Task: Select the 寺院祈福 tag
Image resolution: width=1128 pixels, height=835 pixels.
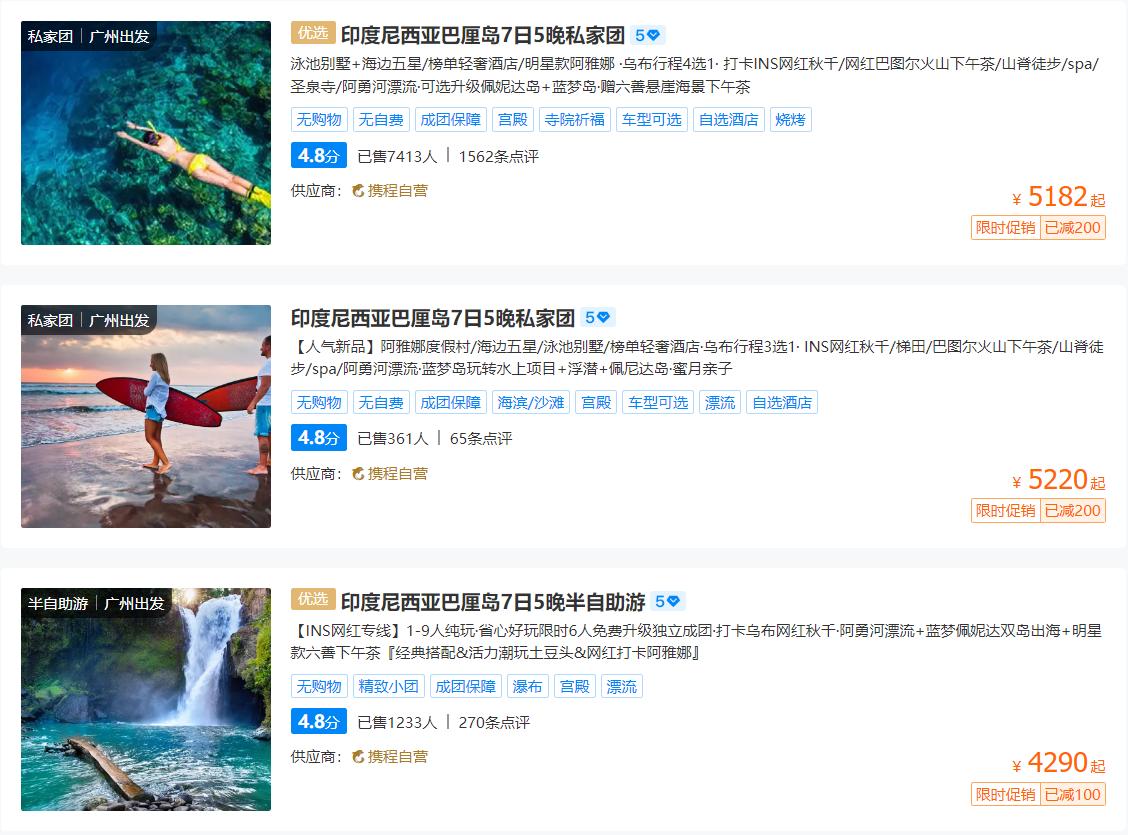Action: 575,119
